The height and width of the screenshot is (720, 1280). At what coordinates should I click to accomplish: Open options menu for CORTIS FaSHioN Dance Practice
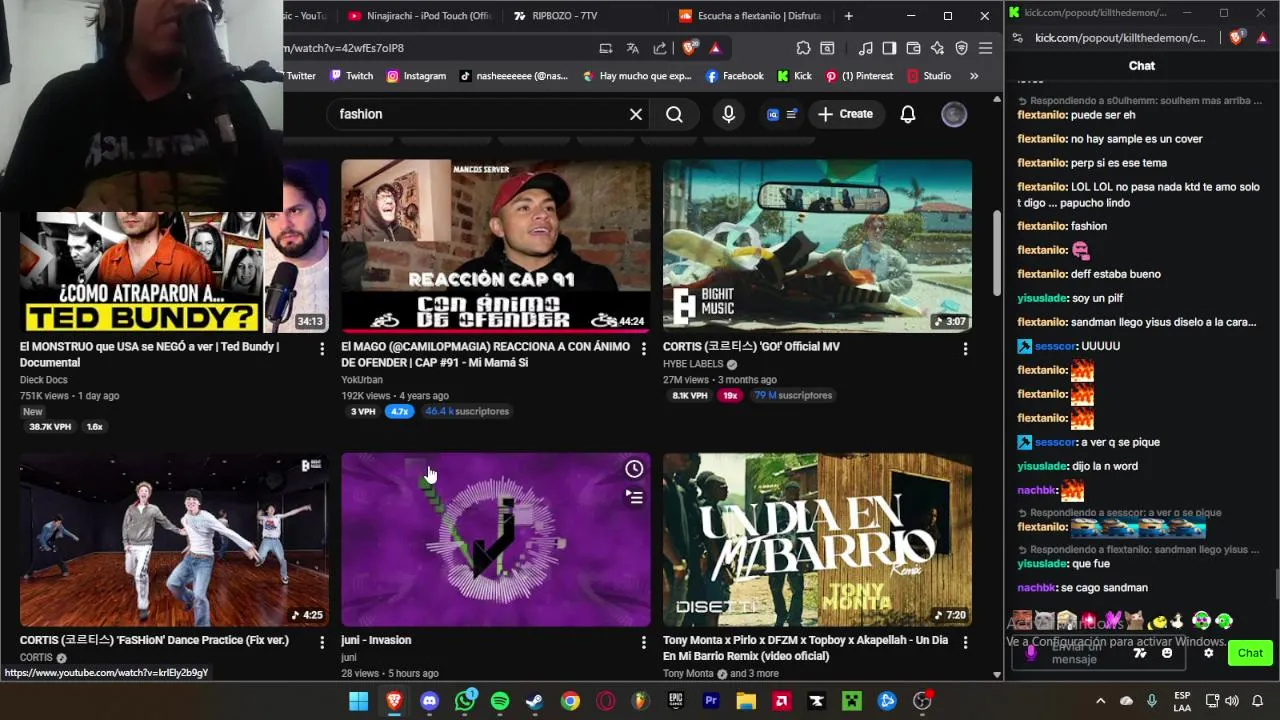click(x=322, y=641)
